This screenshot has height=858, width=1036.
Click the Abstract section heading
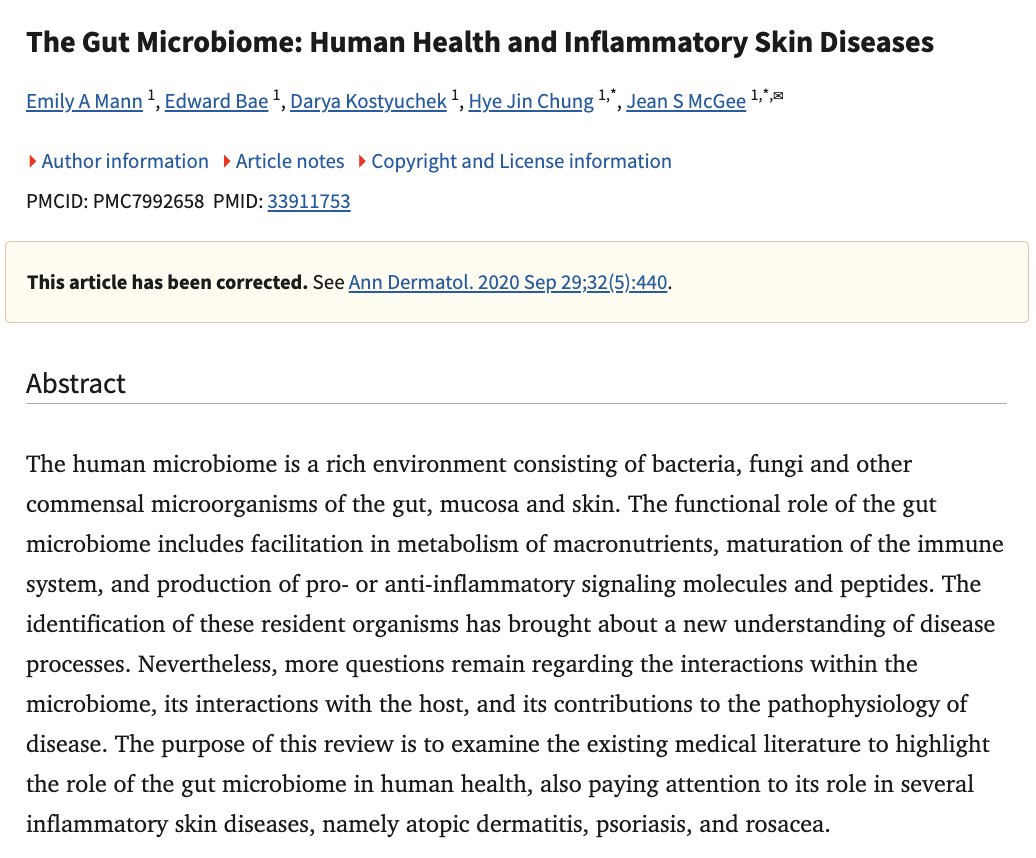pos(76,384)
